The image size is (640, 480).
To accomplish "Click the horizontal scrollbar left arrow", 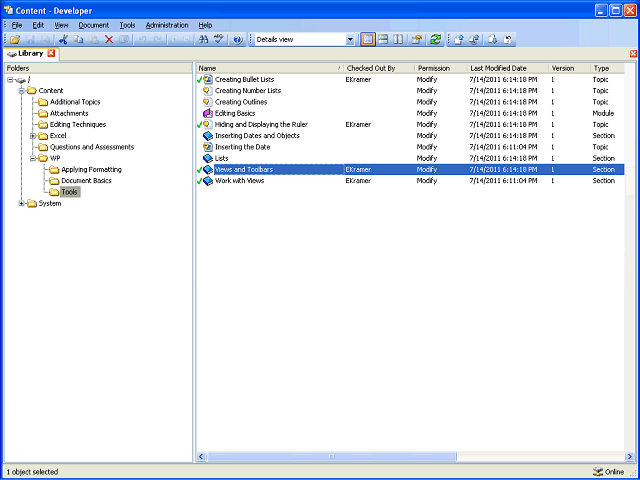I will [201, 457].
